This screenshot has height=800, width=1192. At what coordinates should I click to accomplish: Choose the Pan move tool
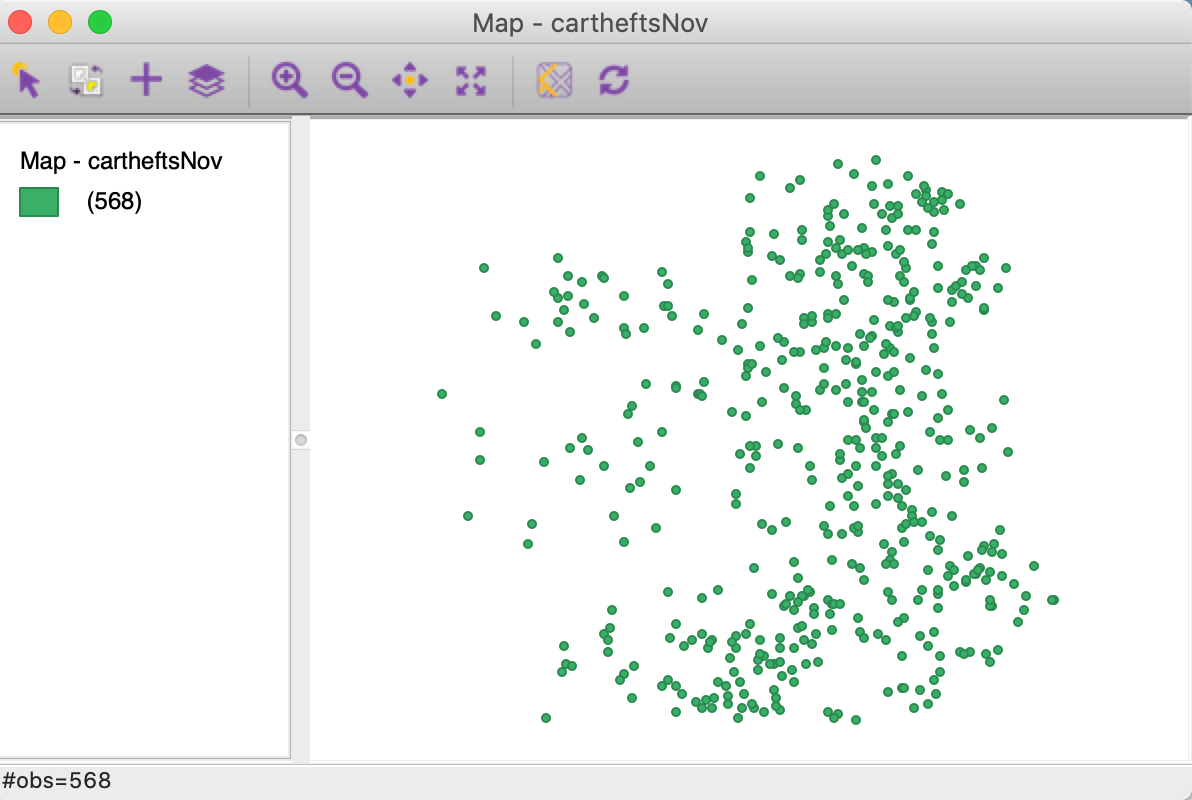coord(410,81)
